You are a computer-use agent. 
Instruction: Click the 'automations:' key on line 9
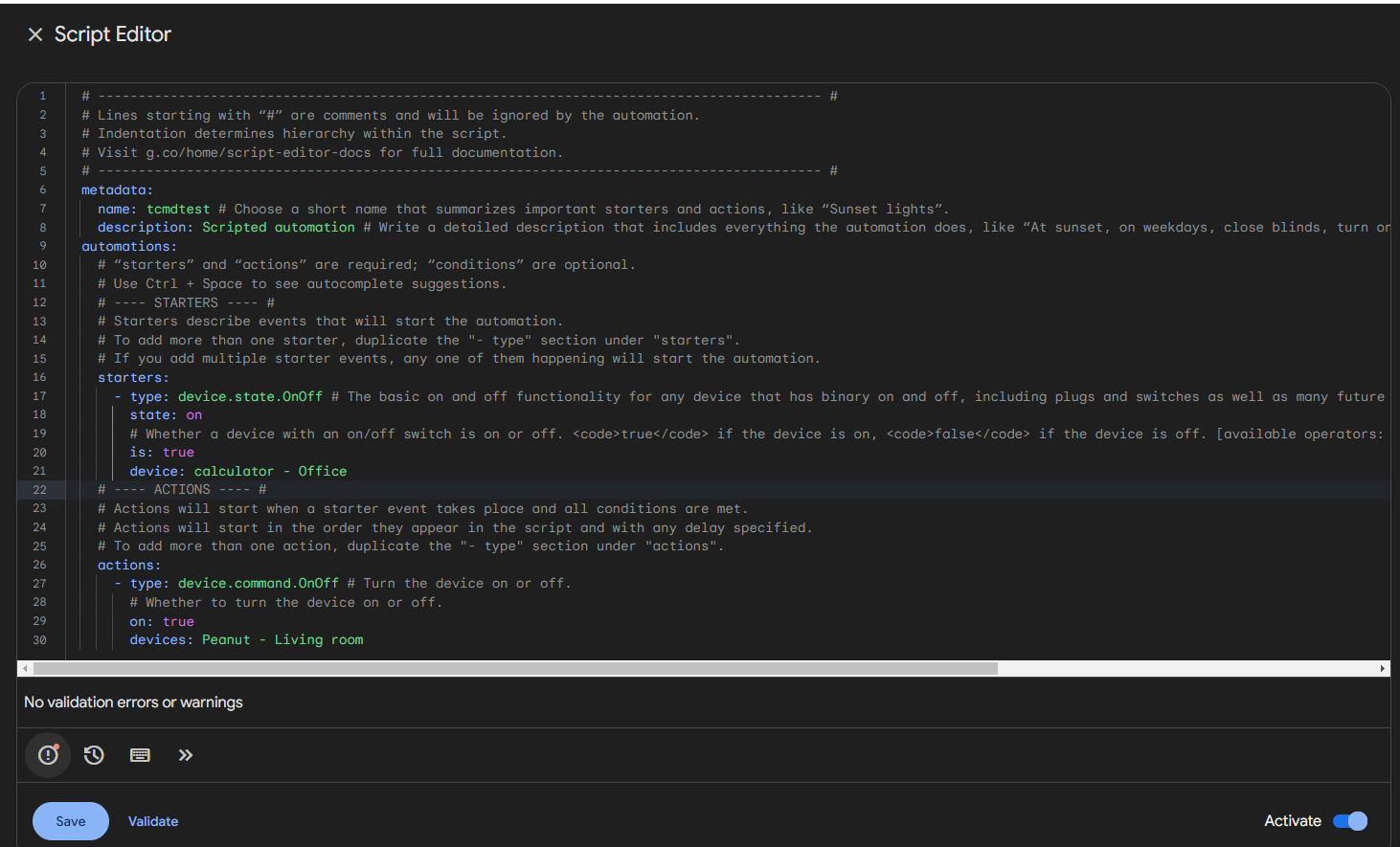[129, 246]
